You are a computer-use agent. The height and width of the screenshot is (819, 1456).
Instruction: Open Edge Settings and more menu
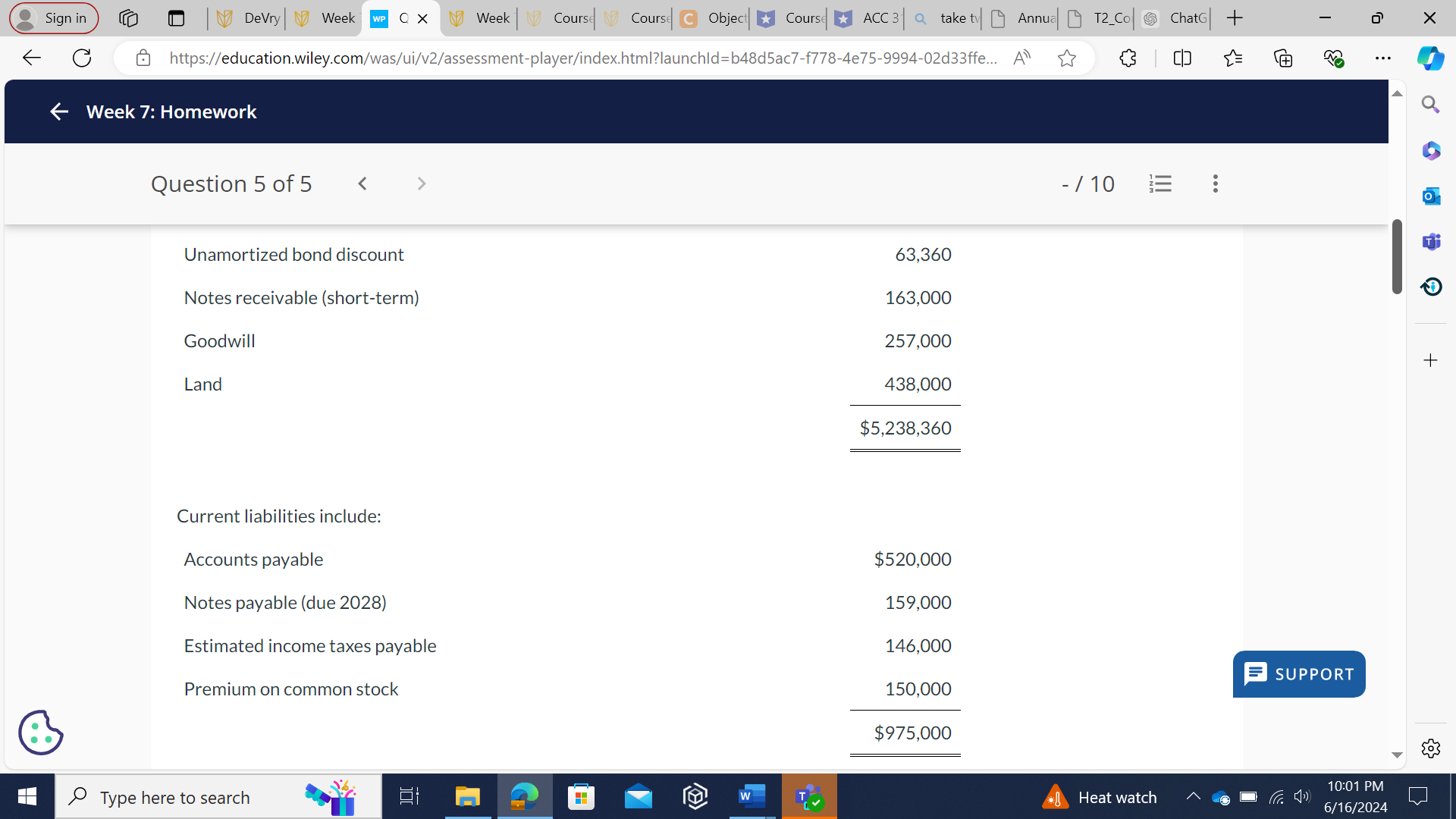tap(1383, 58)
